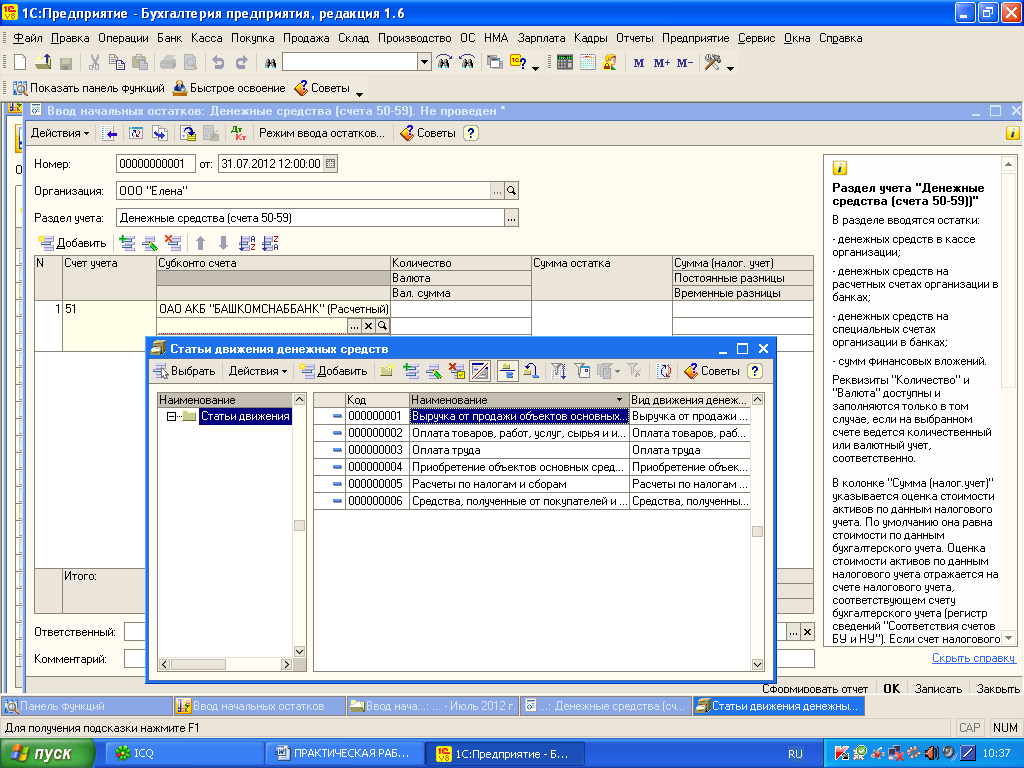Screen dimensions: 1024x768
Task: Open the tools wrench-and-hammer icon
Action: tap(712, 63)
